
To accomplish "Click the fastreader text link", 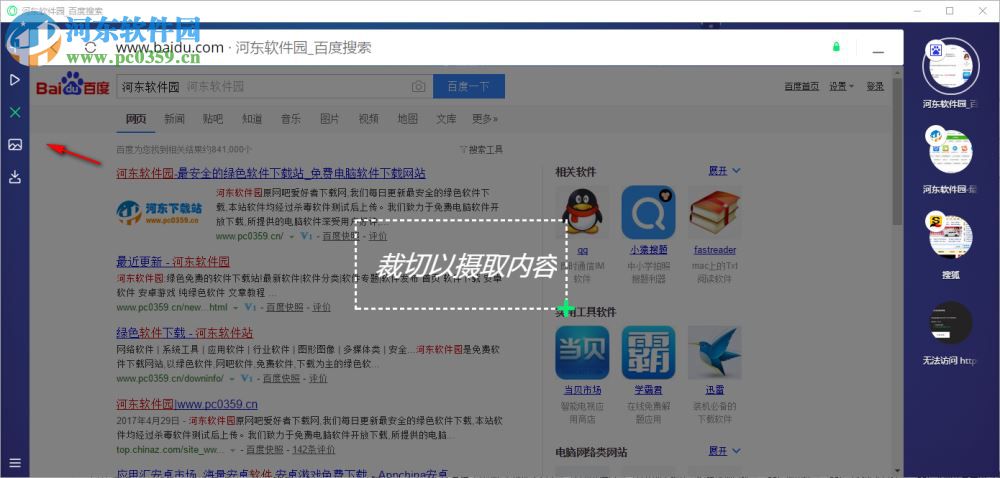I will [715, 250].
